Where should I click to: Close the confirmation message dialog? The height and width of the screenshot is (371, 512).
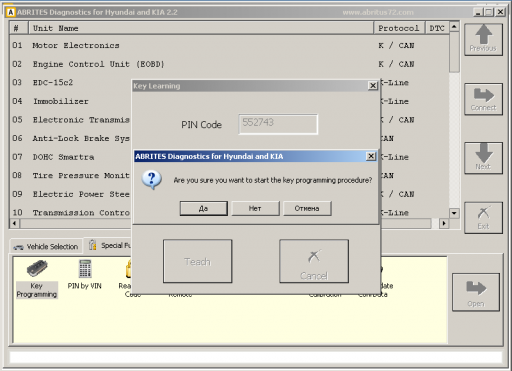[371, 156]
